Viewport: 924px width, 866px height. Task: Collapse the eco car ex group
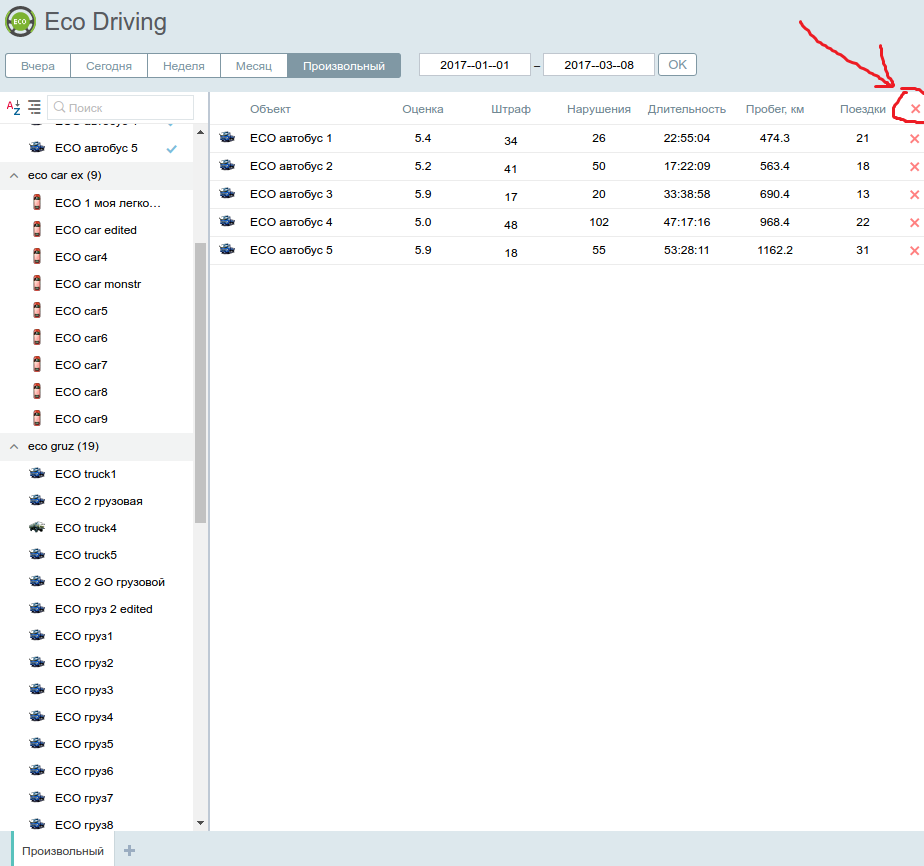click(14, 175)
